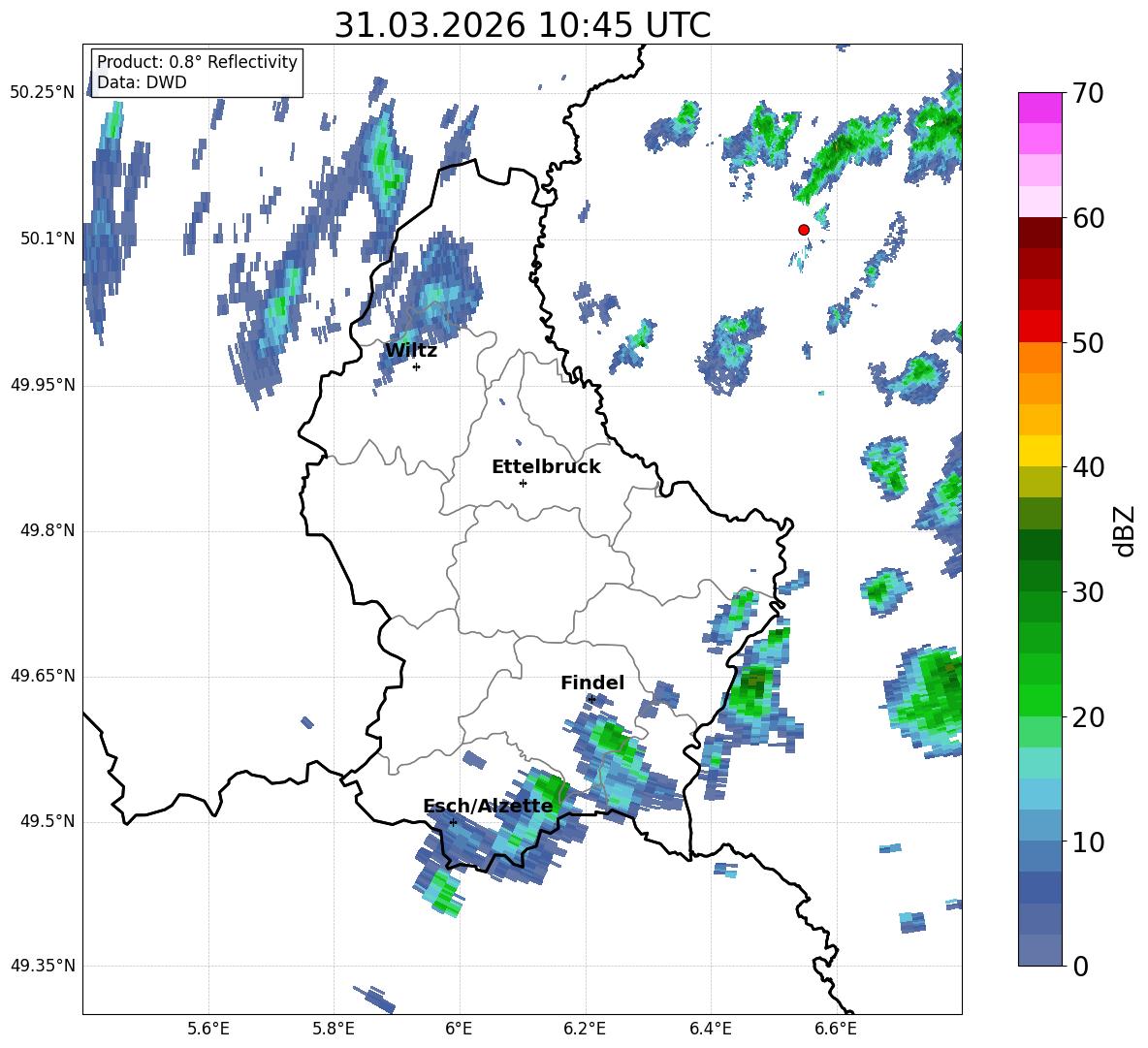Click the 30 label on the colorbar
The image size is (1148, 1048).
click(1088, 591)
